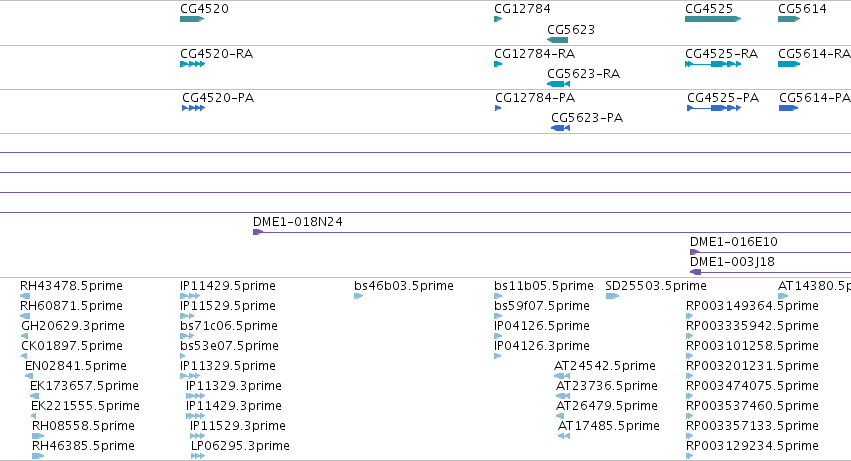Select the DME1-003J18 clone marker
Image resolution: width=851 pixels, height=461 pixels.
pyautogui.click(x=696, y=272)
